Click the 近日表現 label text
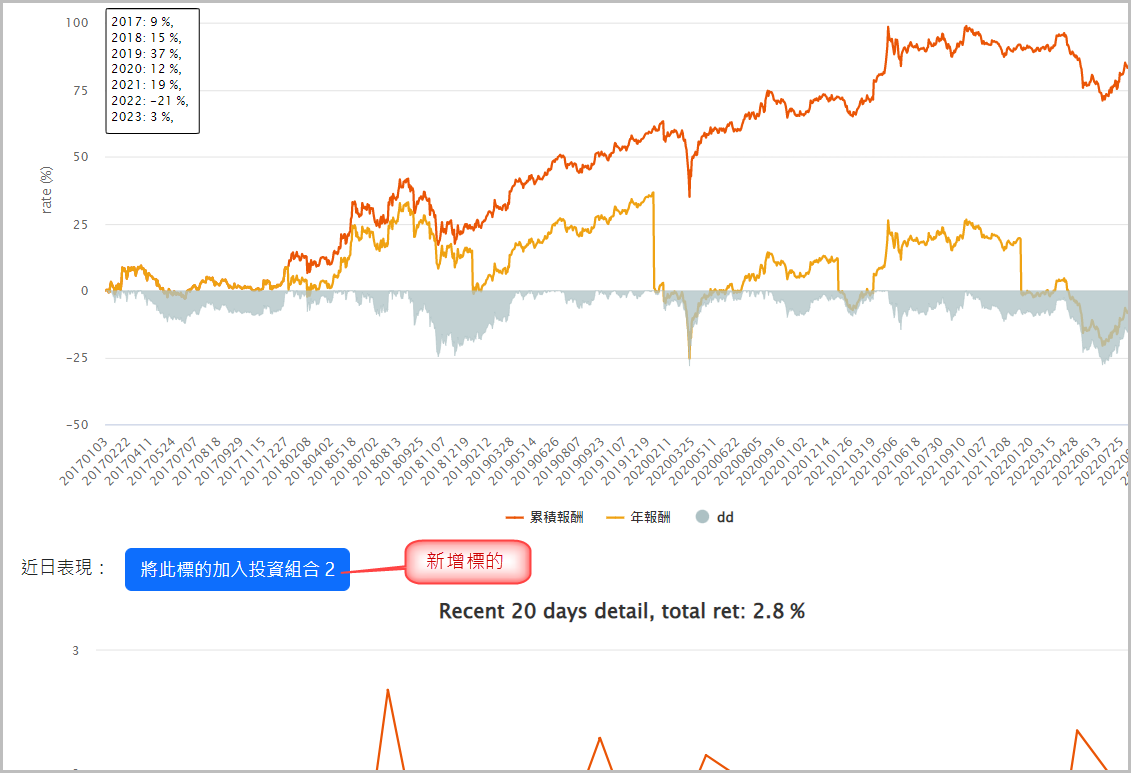The image size is (1131, 773). [x=63, y=568]
